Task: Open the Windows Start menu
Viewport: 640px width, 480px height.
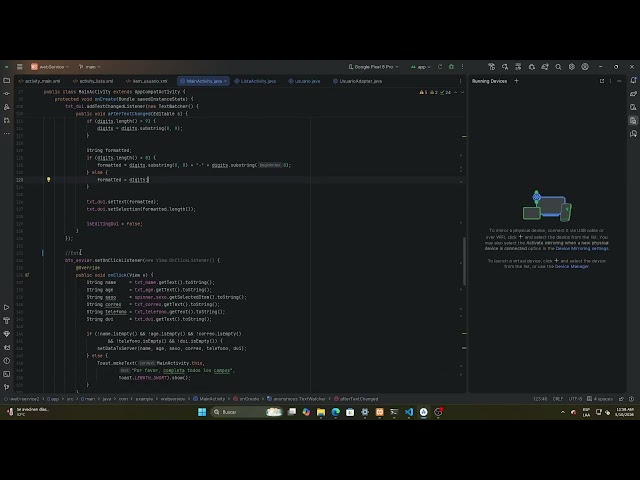Action: point(202,412)
